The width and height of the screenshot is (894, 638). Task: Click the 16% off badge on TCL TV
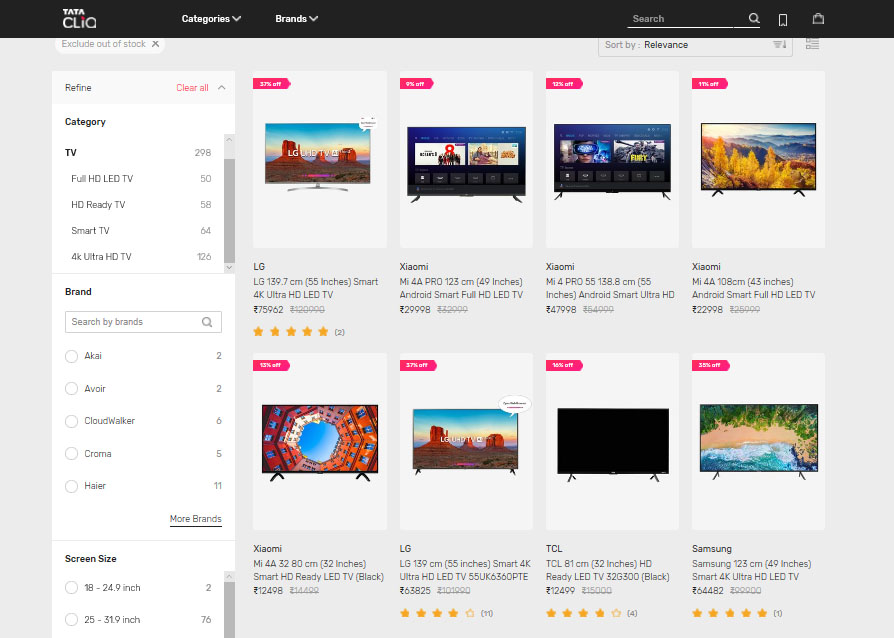[564, 365]
